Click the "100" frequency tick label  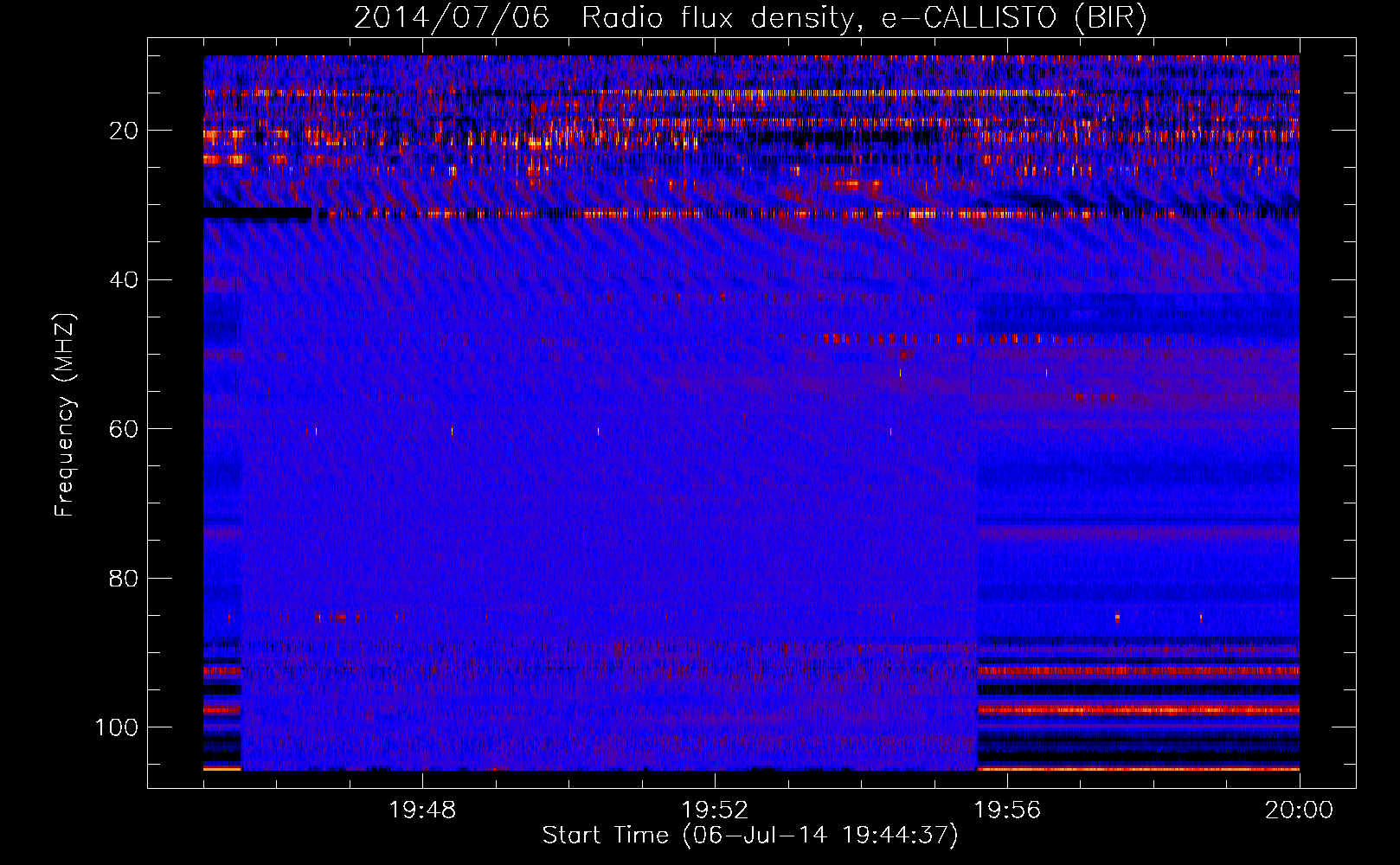(117, 727)
